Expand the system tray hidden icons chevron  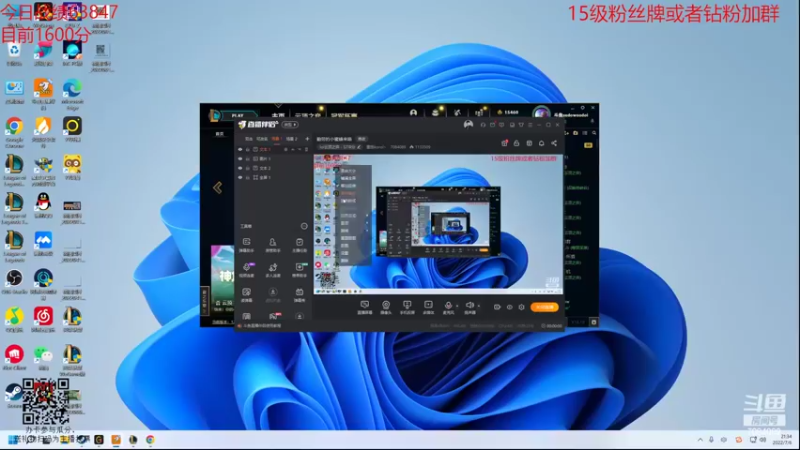[x=700, y=439]
